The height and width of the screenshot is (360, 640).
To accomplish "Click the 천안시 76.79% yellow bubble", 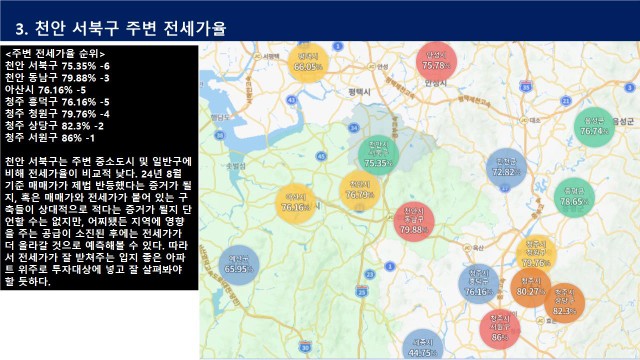I will (360, 191).
